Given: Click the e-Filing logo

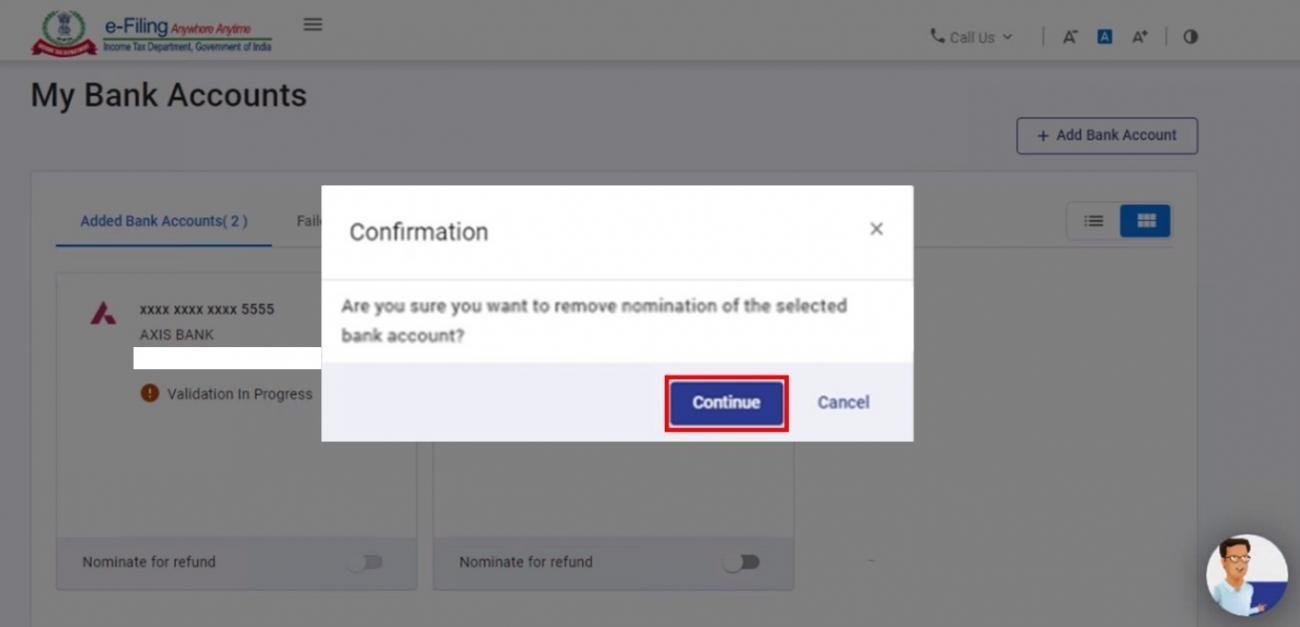Looking at the screenshot, I should [x=152, y=33].
